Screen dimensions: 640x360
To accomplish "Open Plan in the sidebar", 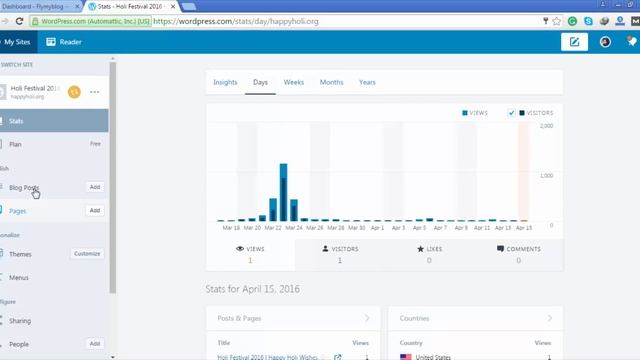I will [x=54, y=144].
